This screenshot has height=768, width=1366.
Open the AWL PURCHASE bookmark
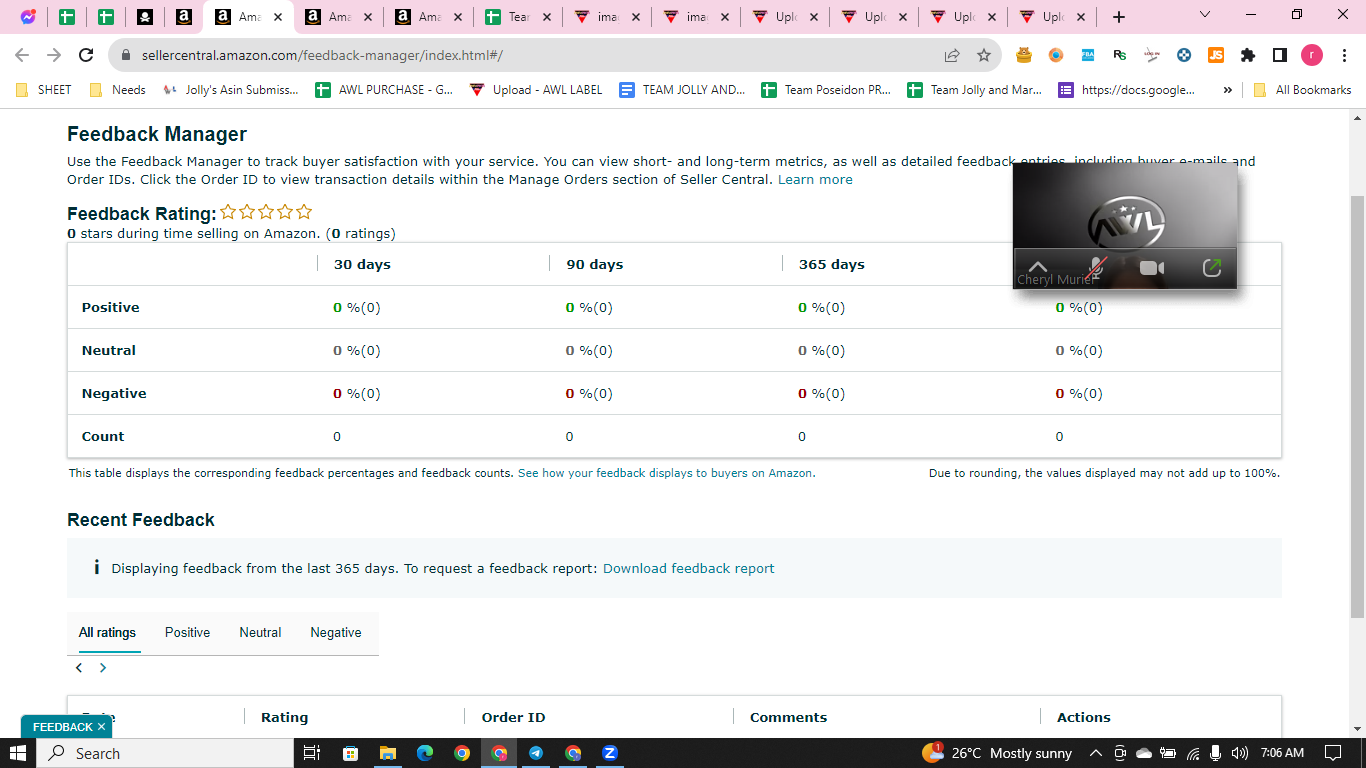click(x=384, y=90)
